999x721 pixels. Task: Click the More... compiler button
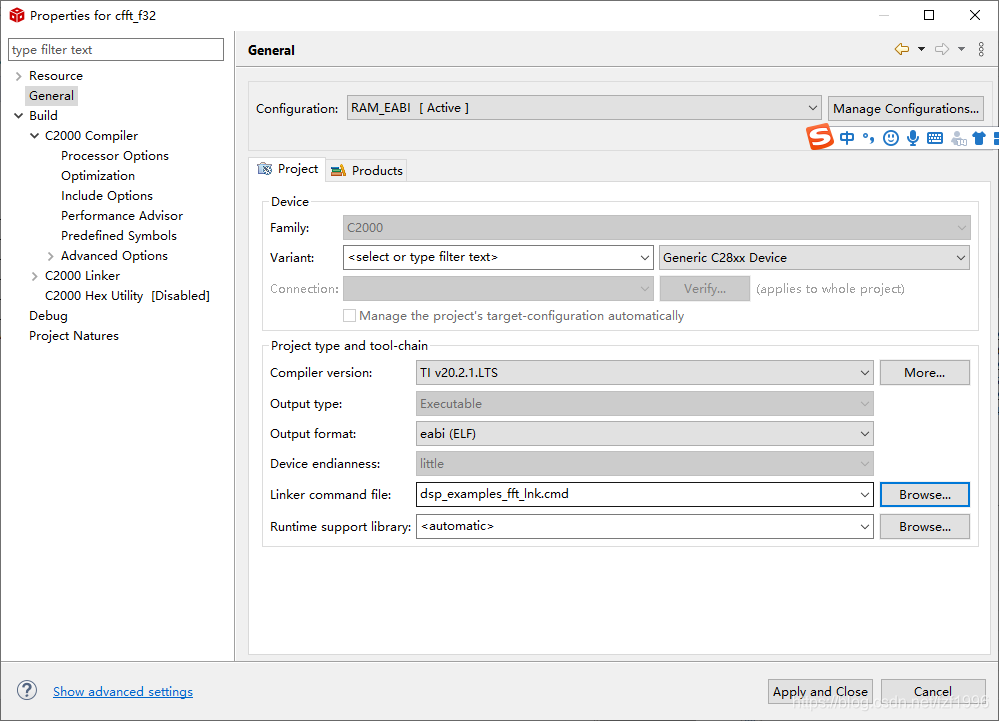pyautogui.click(x=924, y=373)
